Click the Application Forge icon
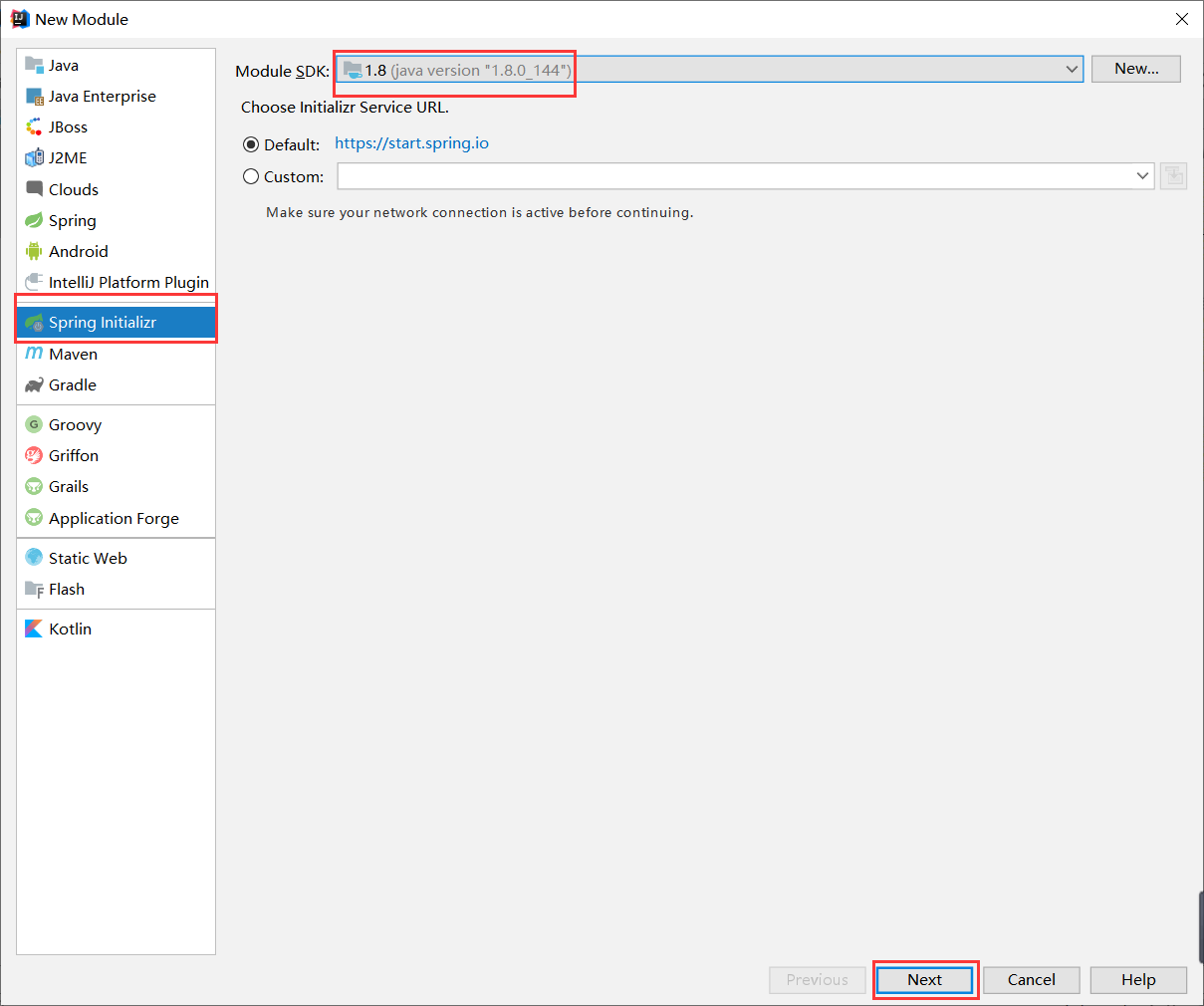This screenshot has width=1204, height=1006. coord(34,518)
